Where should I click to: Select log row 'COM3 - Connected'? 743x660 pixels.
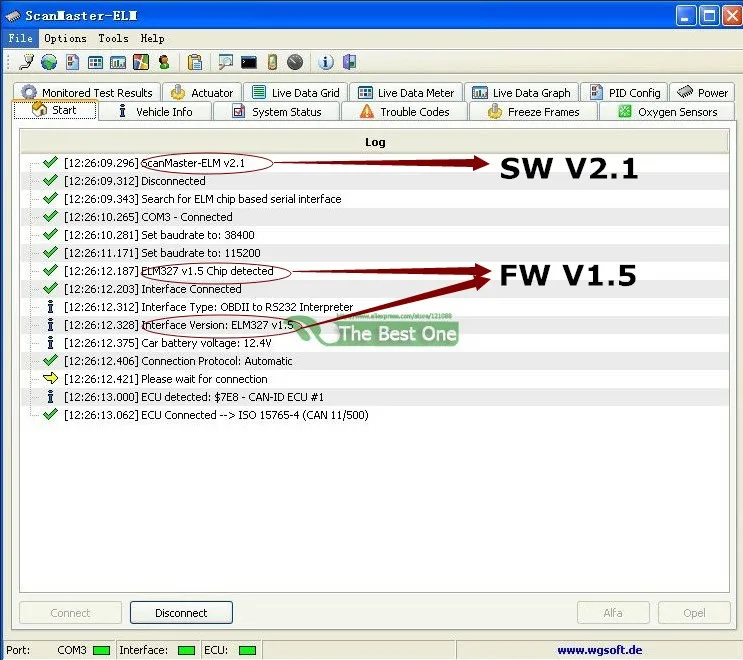point(375,217)
